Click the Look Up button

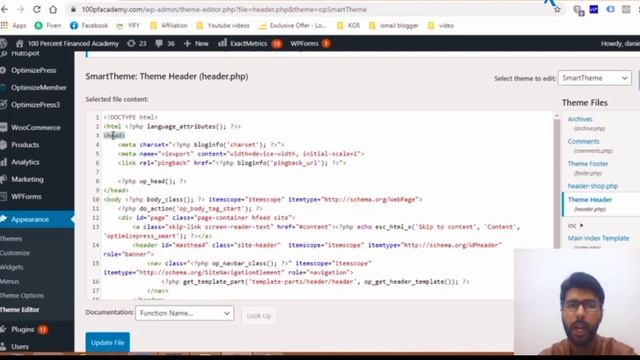point(258,316)
